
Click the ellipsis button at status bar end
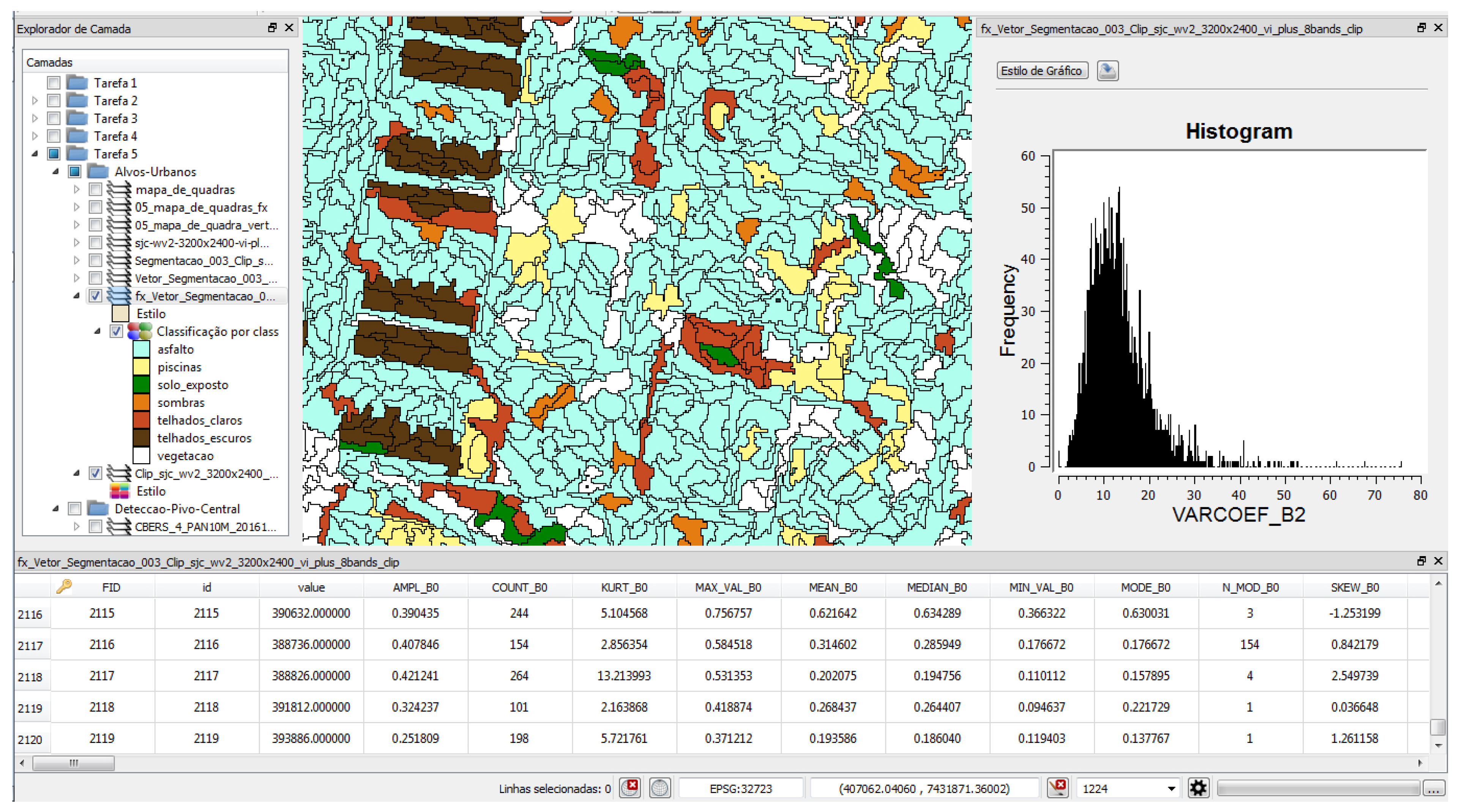1434,788
